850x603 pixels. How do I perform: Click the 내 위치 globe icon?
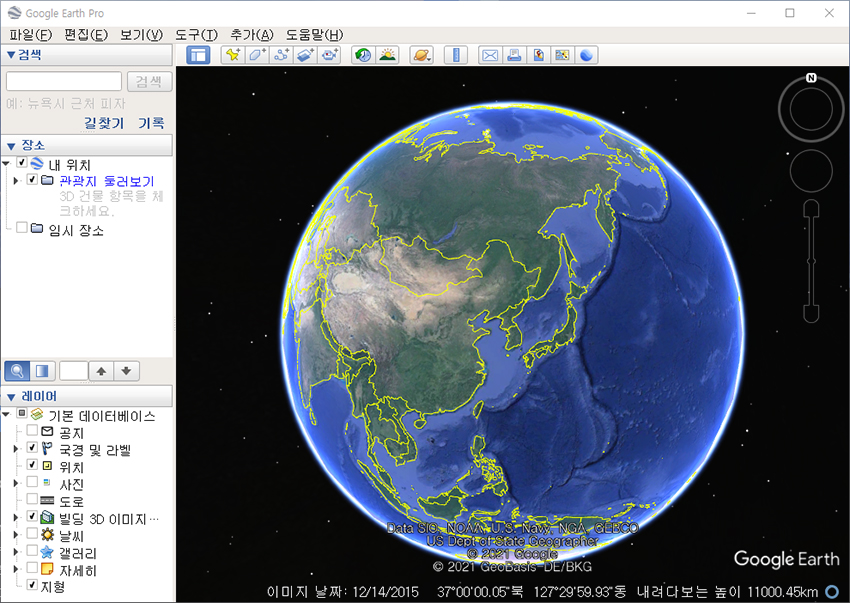[x=37, y=163]
